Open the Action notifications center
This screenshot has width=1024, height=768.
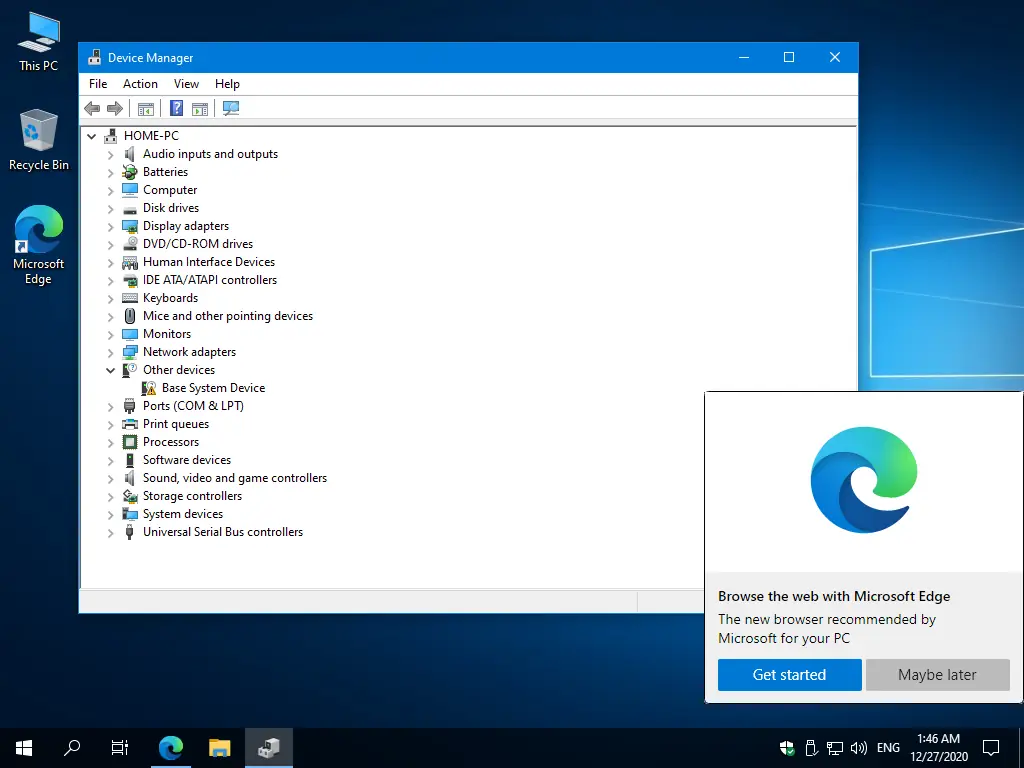pos(991,747)
